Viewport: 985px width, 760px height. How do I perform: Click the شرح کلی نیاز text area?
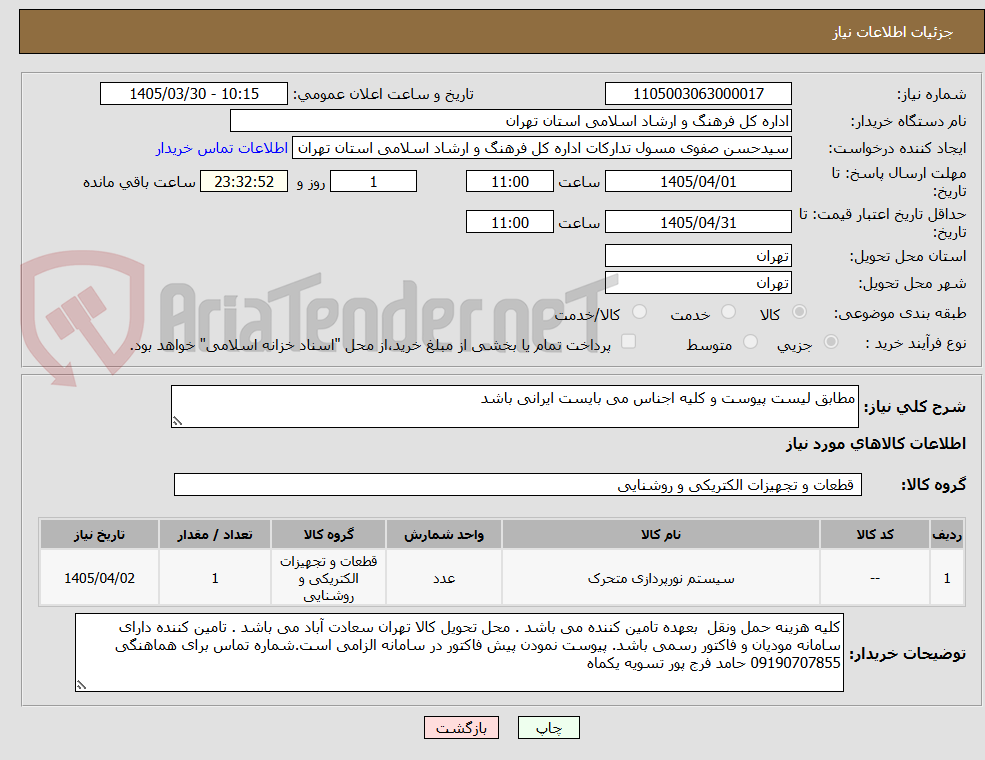514,406
